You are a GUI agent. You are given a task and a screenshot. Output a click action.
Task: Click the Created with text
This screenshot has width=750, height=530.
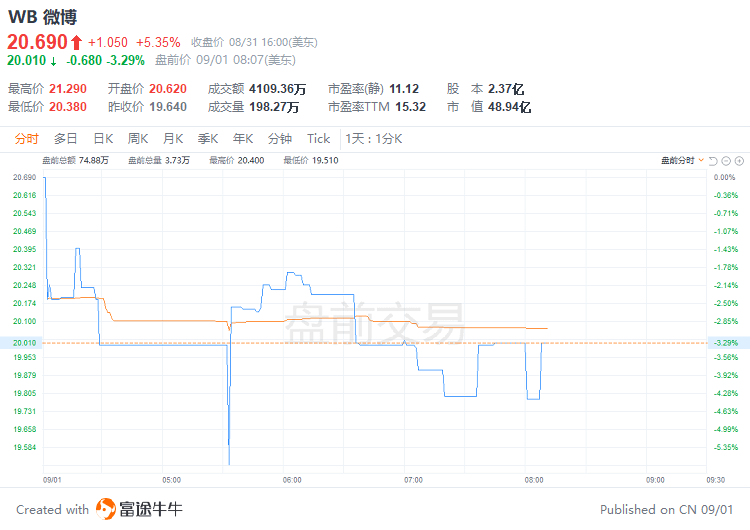click(x=53, y=509)
